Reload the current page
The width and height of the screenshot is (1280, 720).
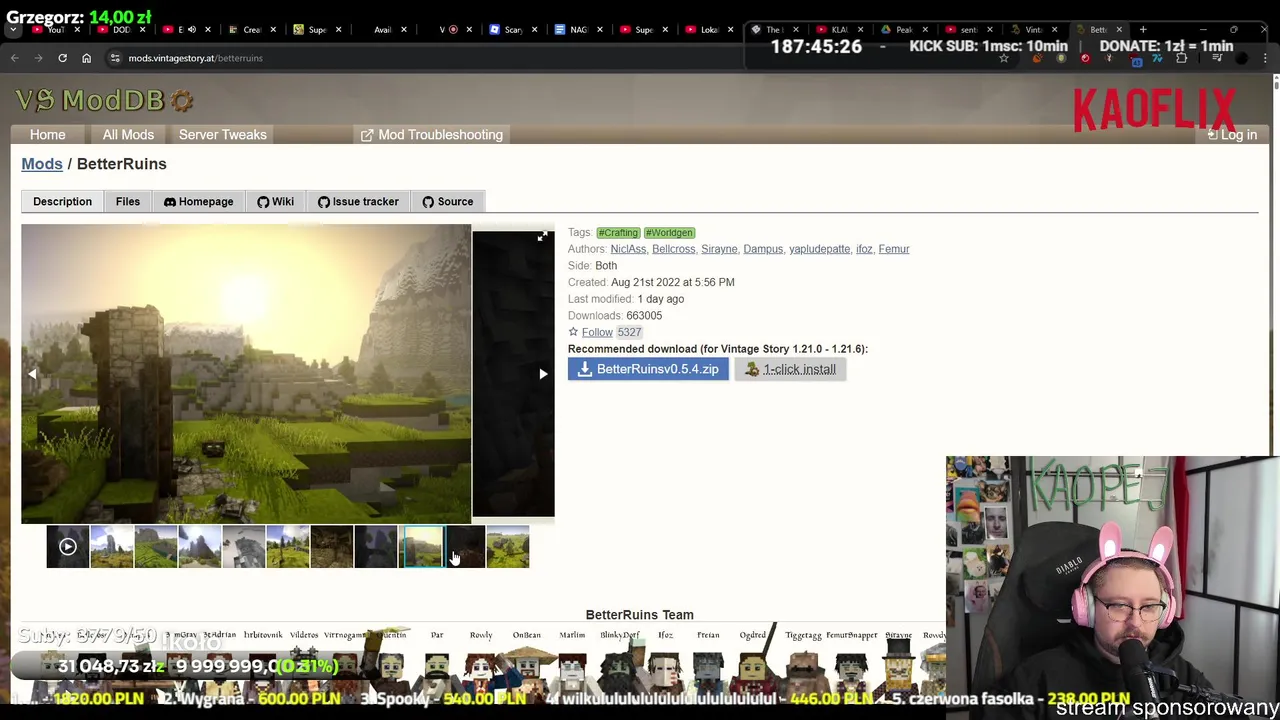point(62,58)
